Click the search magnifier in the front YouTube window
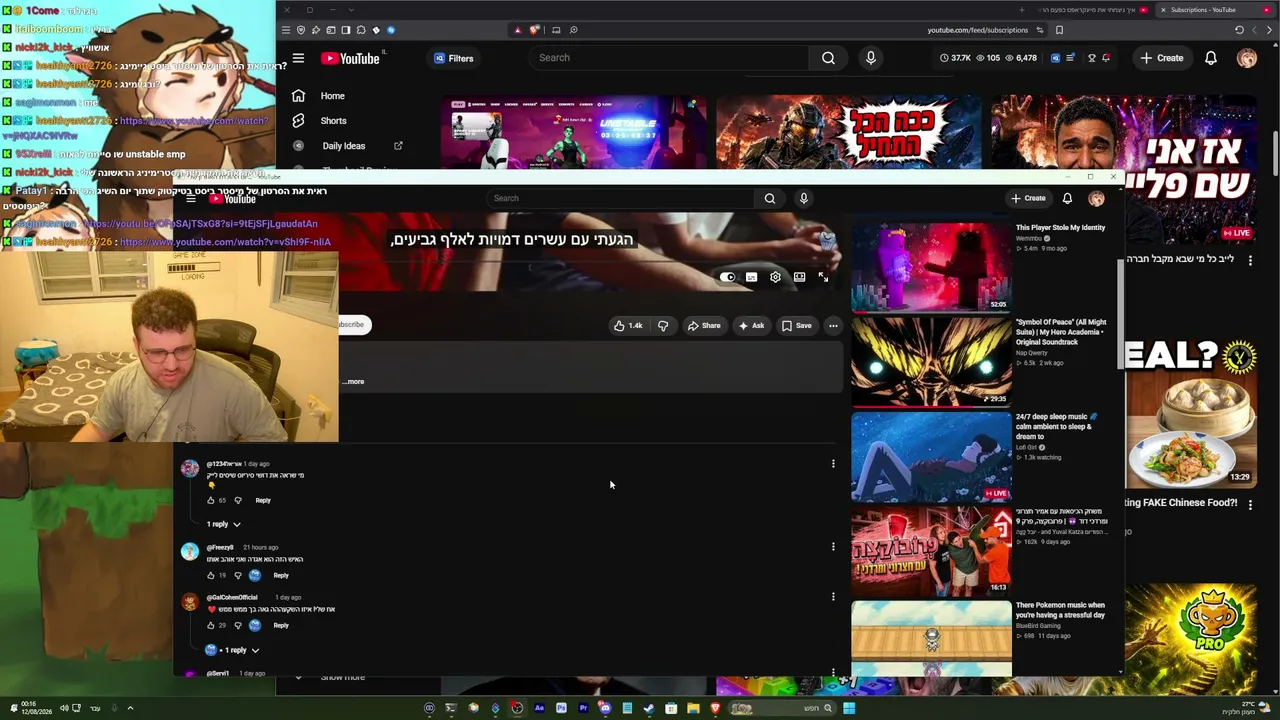Image resolution: width=1280 pixels, height=720 pixels. (x=770, y=198)
